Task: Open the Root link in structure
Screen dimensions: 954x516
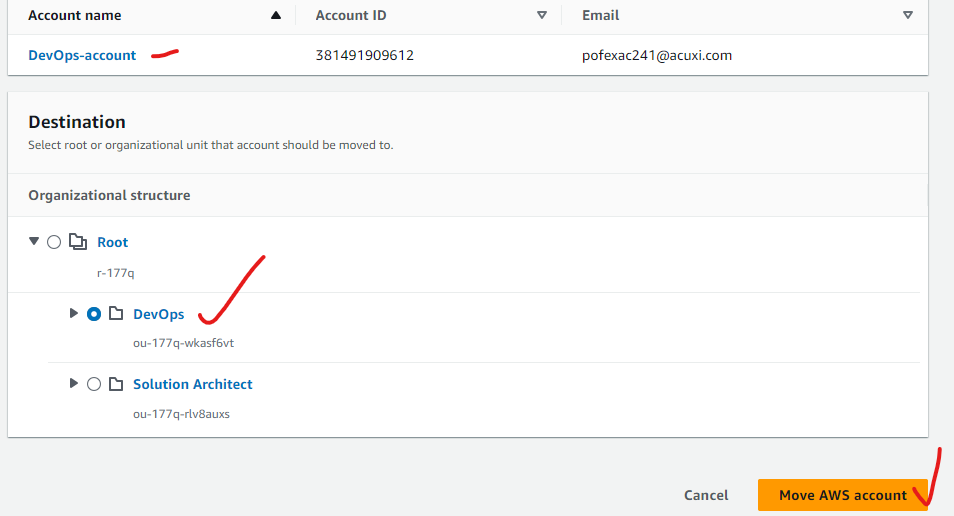Action: tap(113, 242)
